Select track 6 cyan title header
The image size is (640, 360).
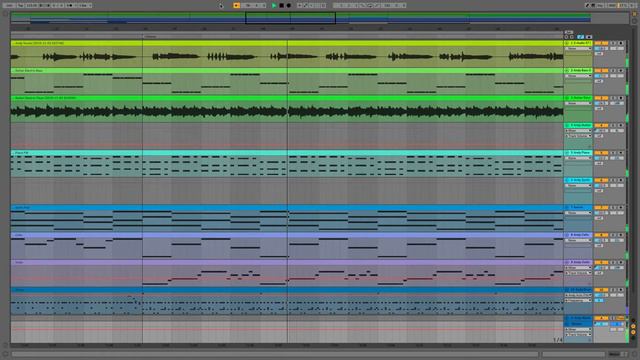coord(578,180)
